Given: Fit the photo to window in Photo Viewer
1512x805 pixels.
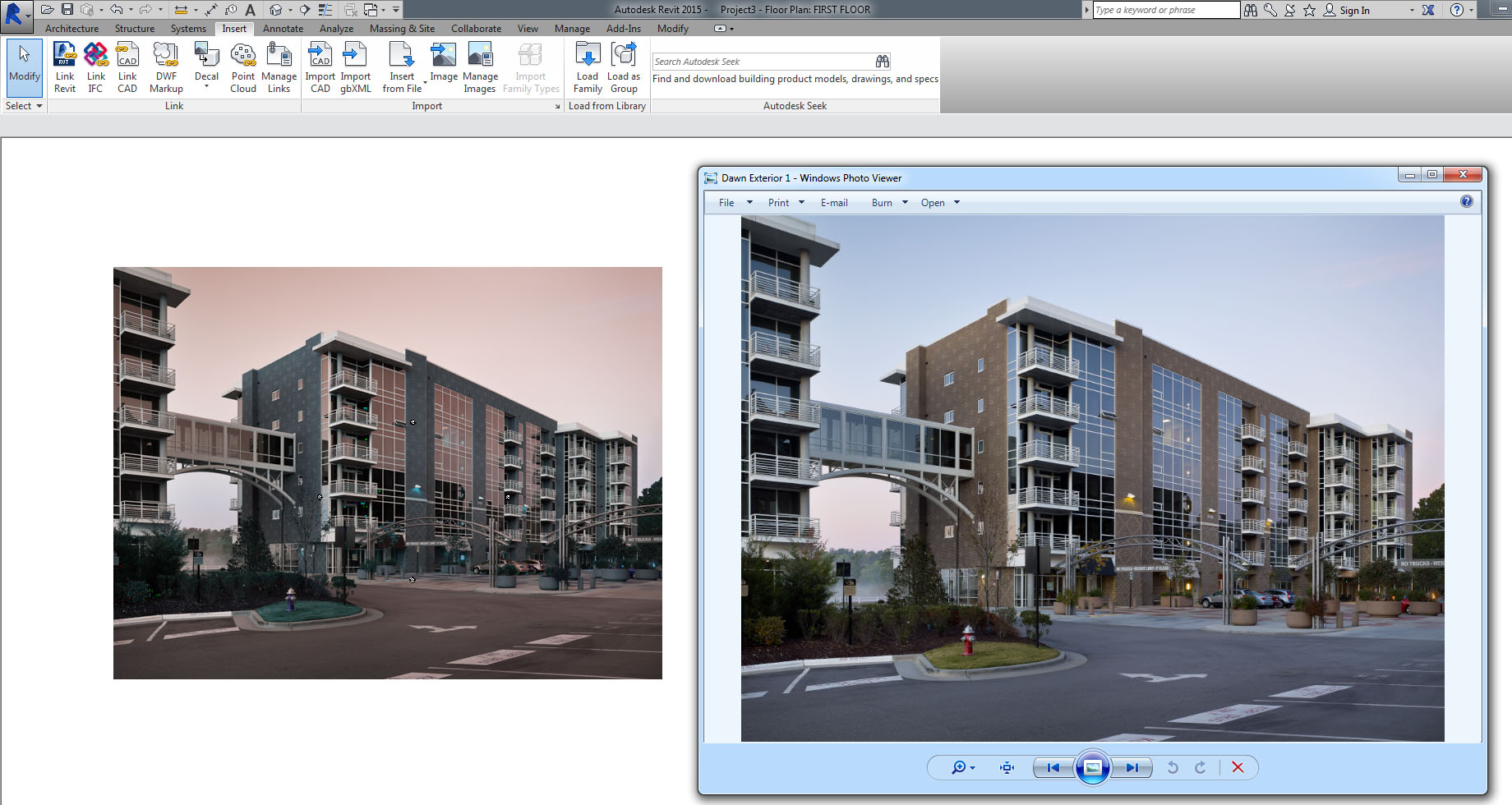Looking at the screenshot, I should click(1007, 767).
